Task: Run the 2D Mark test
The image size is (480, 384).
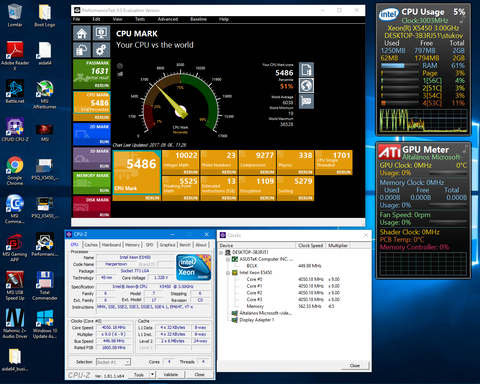Action: [104, 142]
